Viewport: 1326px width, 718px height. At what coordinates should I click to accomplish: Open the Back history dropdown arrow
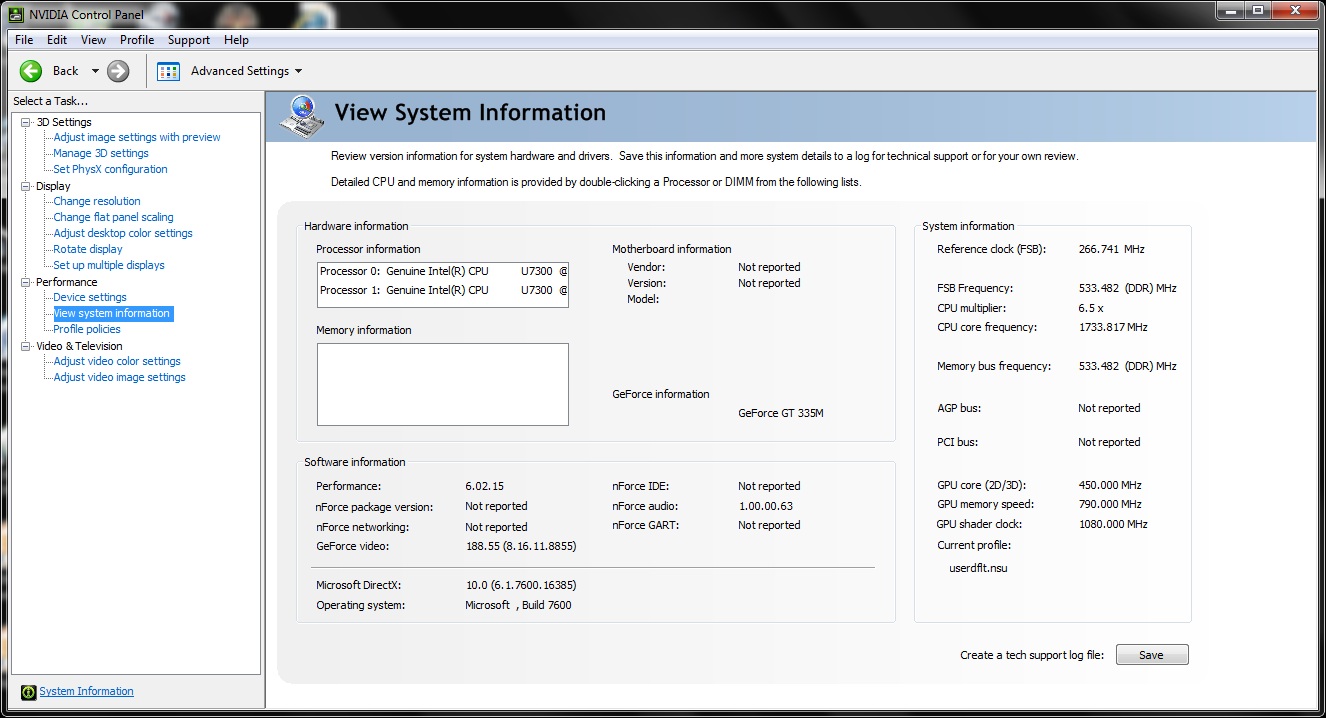(95, 71)
